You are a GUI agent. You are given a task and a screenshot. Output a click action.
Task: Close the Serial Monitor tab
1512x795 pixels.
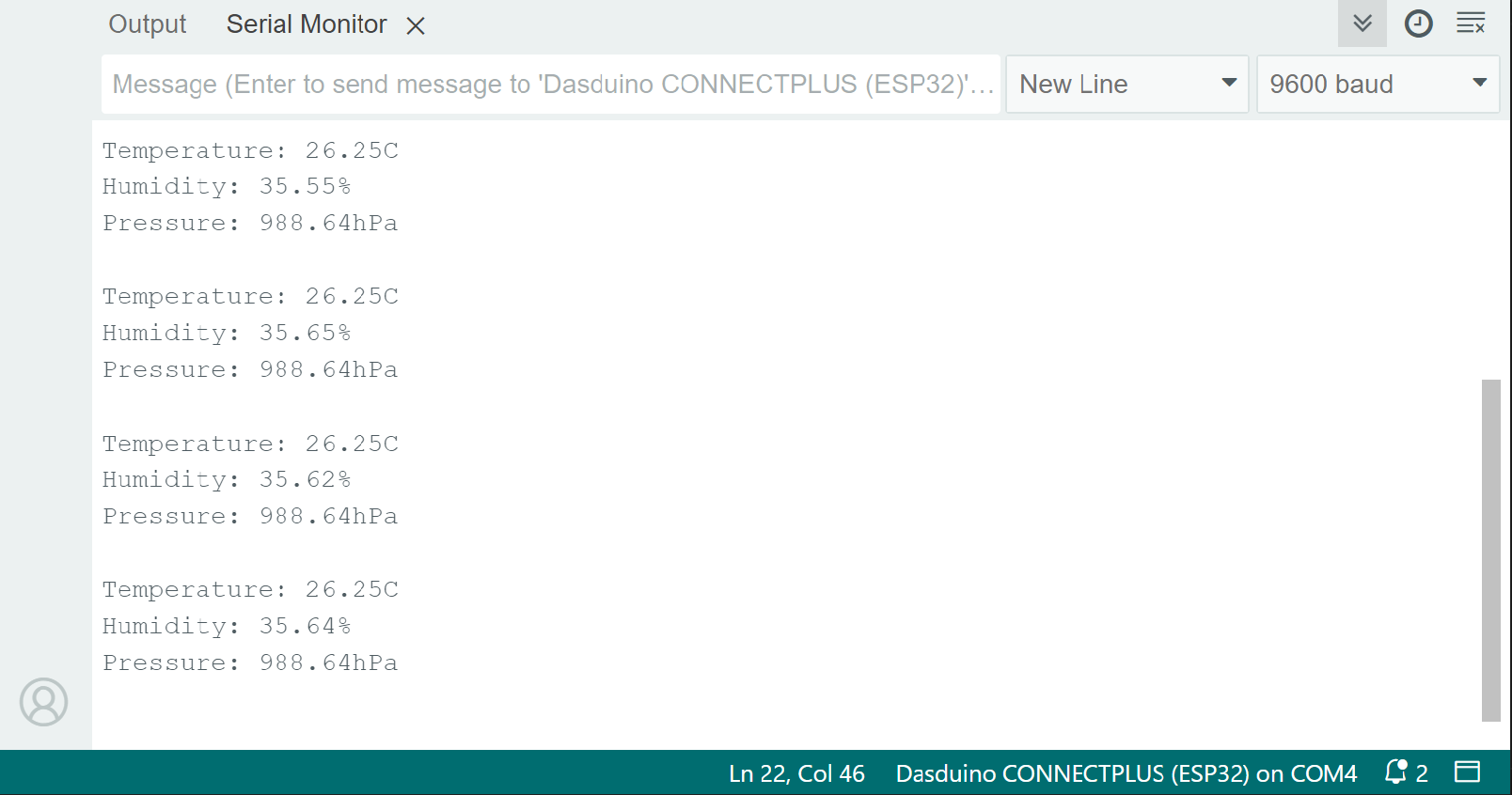coord(416,26)
